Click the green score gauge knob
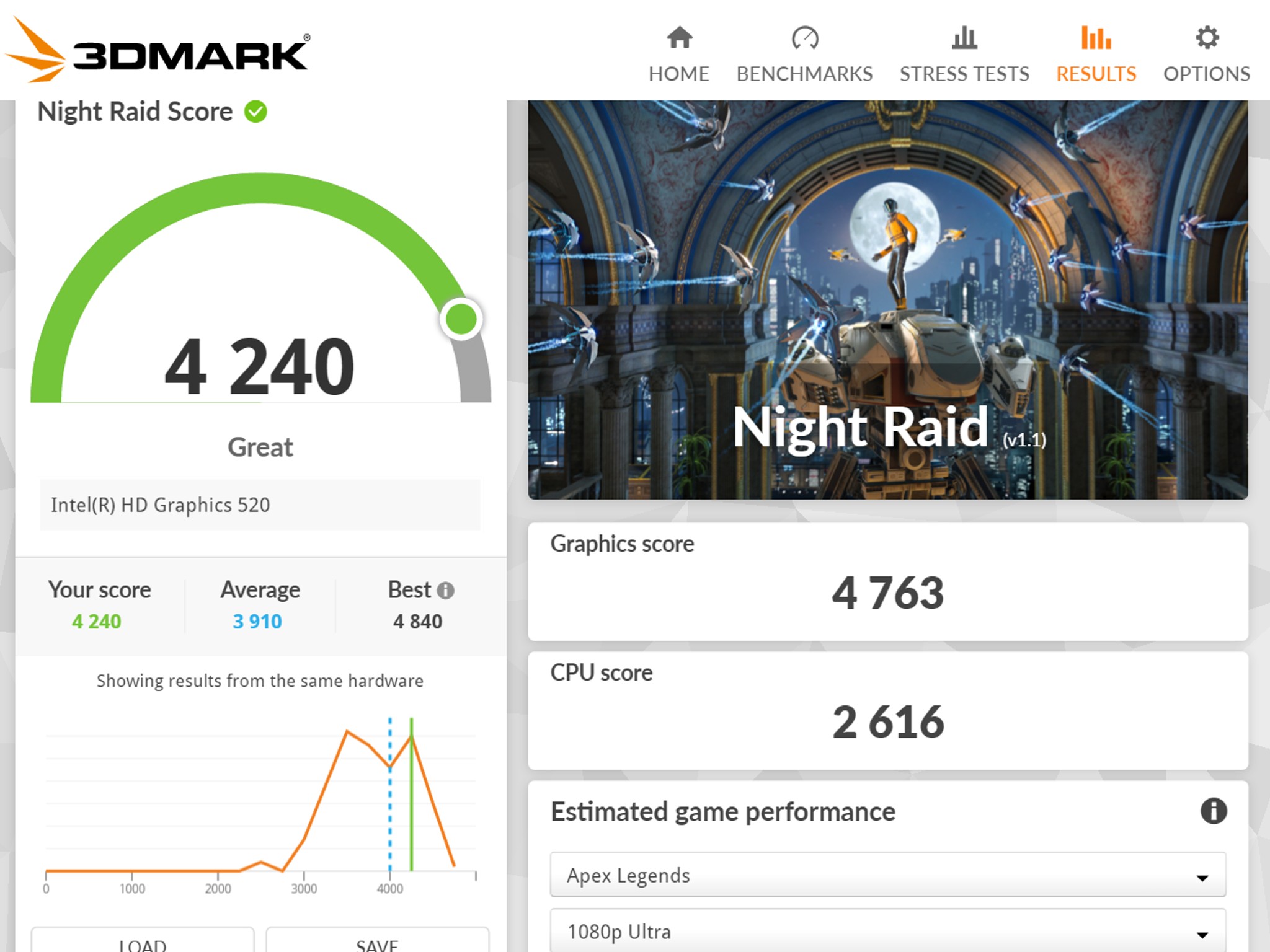The width and height of the screenshot is (1270, 952). [461, 319]
